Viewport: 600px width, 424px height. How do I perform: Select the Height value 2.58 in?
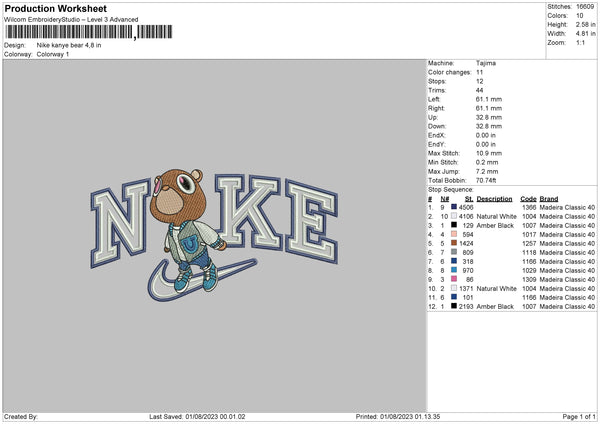[585, 24]
